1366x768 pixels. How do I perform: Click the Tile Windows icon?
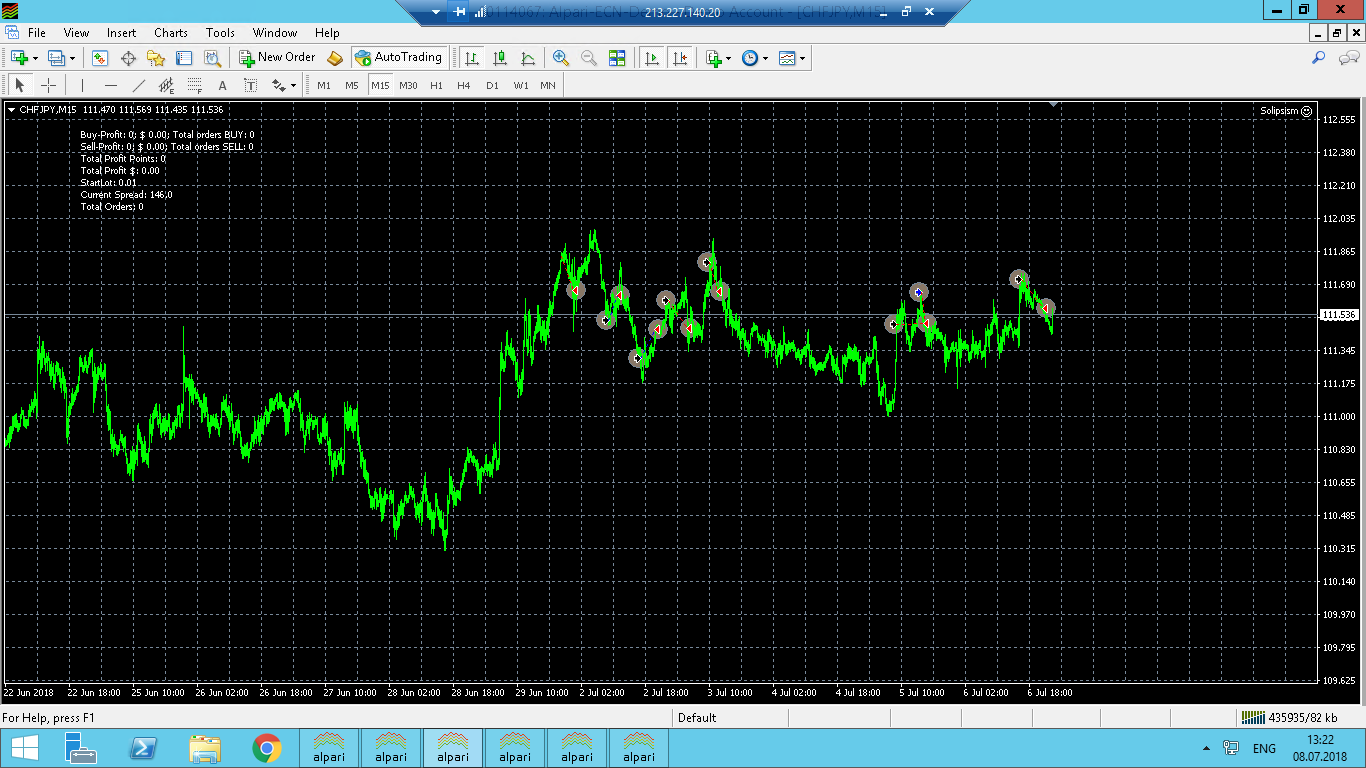tap(617, 58)
